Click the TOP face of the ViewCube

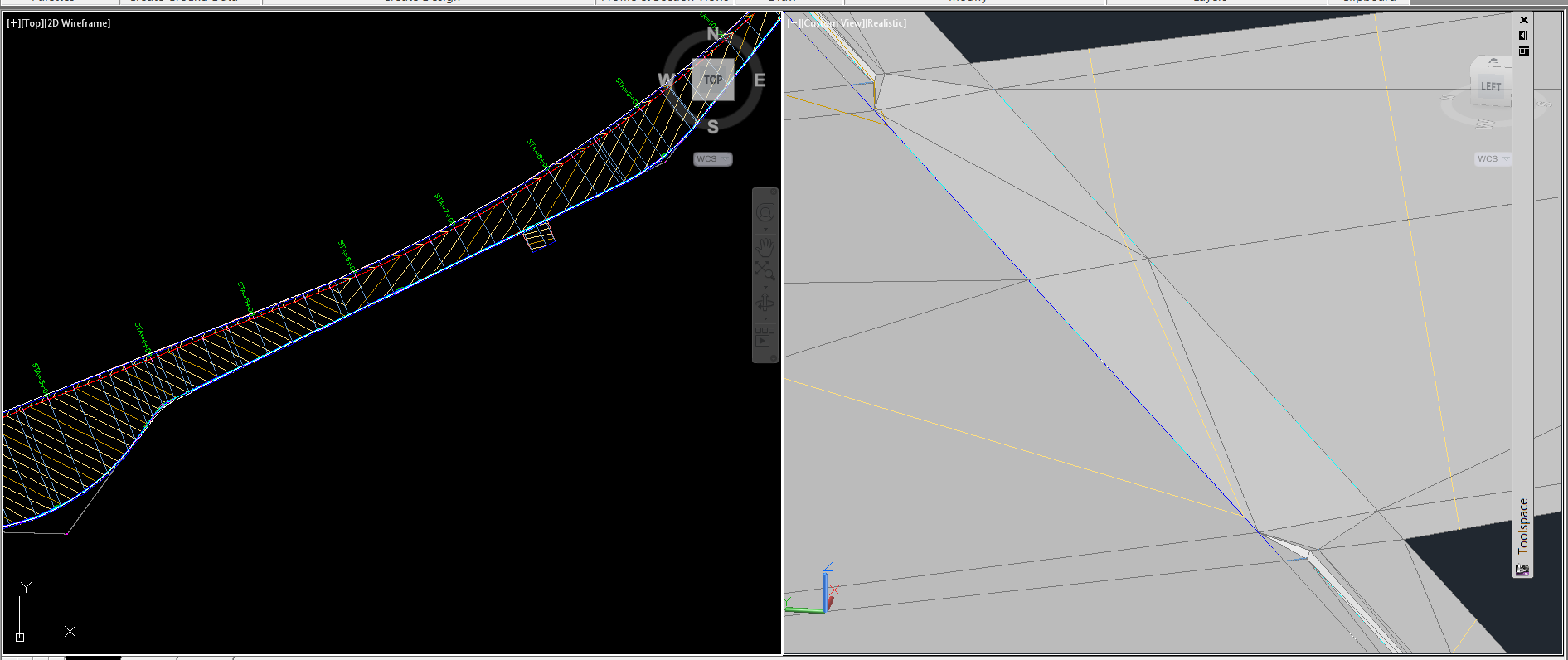[713, 80]
